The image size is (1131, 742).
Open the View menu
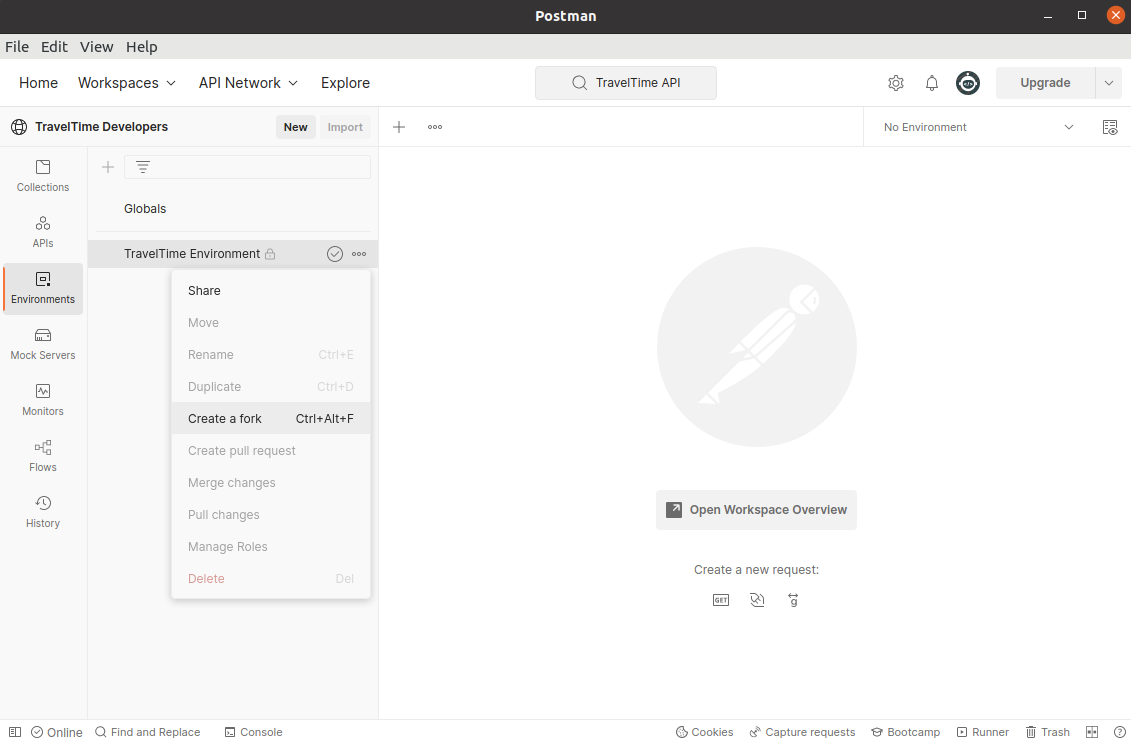tap(96, 47)
